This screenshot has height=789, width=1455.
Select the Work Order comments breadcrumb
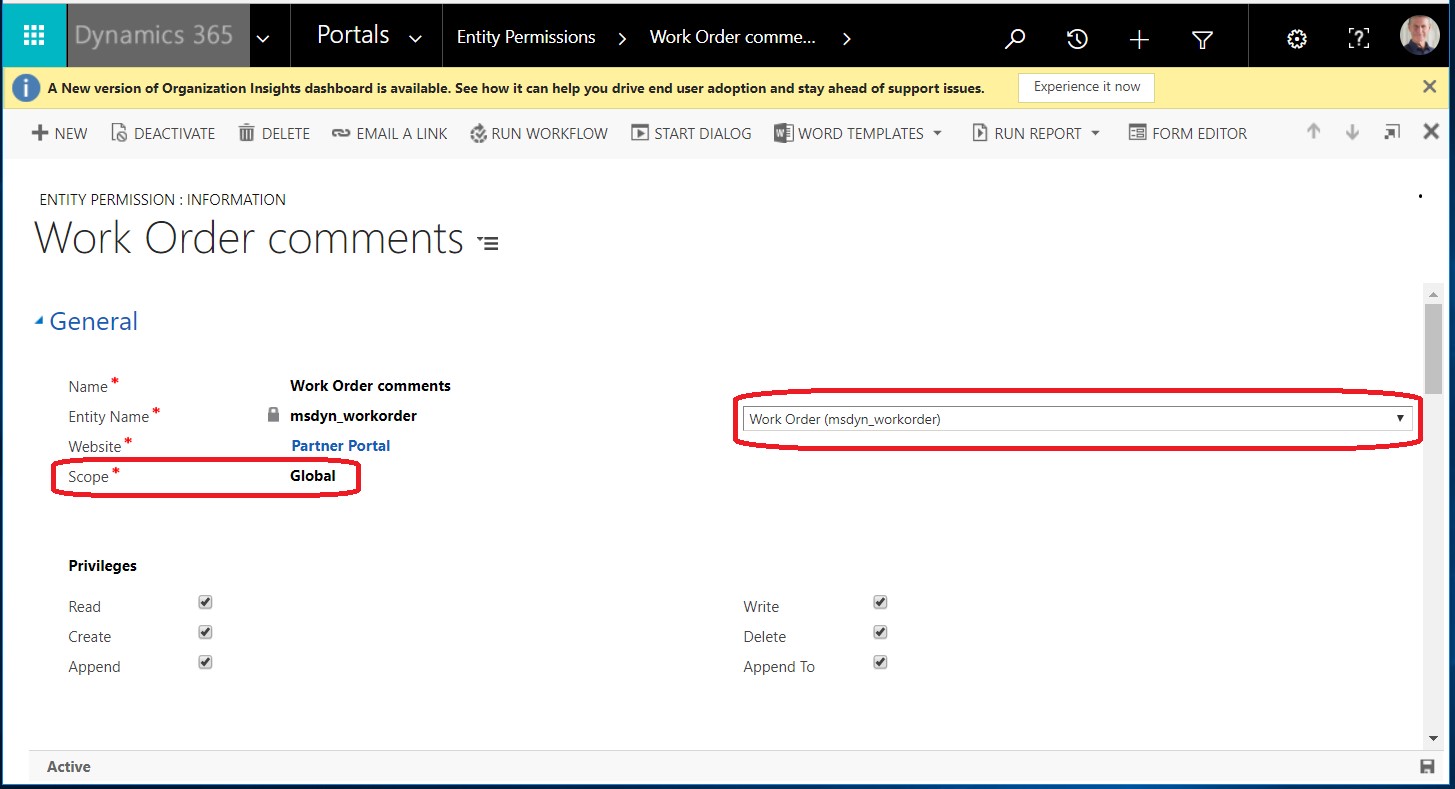coord(733,37)
